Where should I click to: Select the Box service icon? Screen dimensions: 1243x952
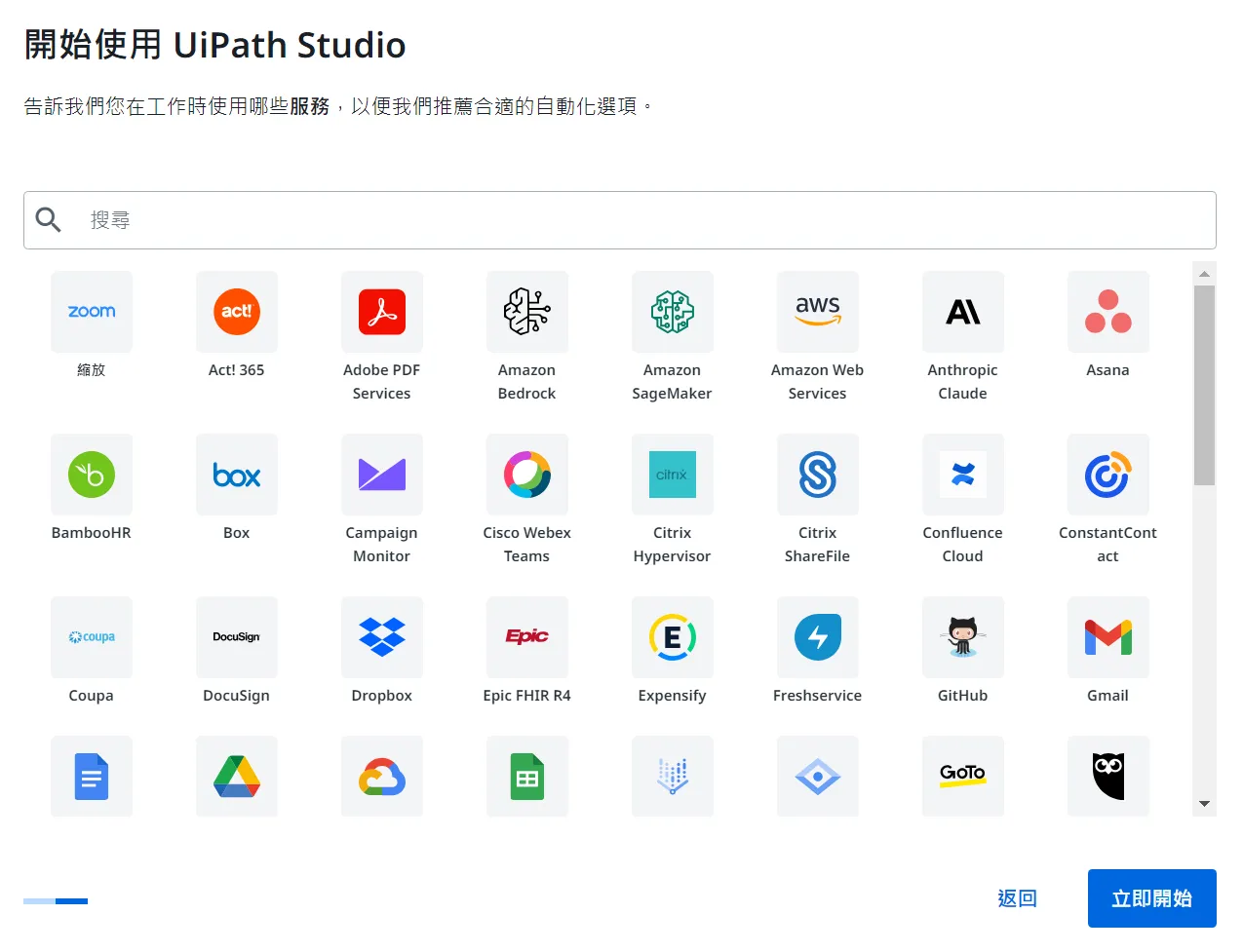(x=237, y=475)
